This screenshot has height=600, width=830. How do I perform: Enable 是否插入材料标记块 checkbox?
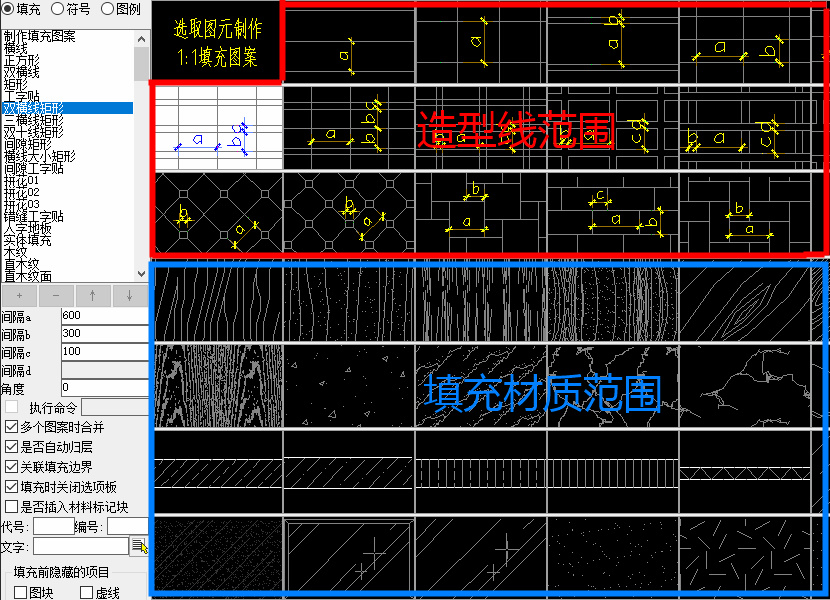[11, 507]
